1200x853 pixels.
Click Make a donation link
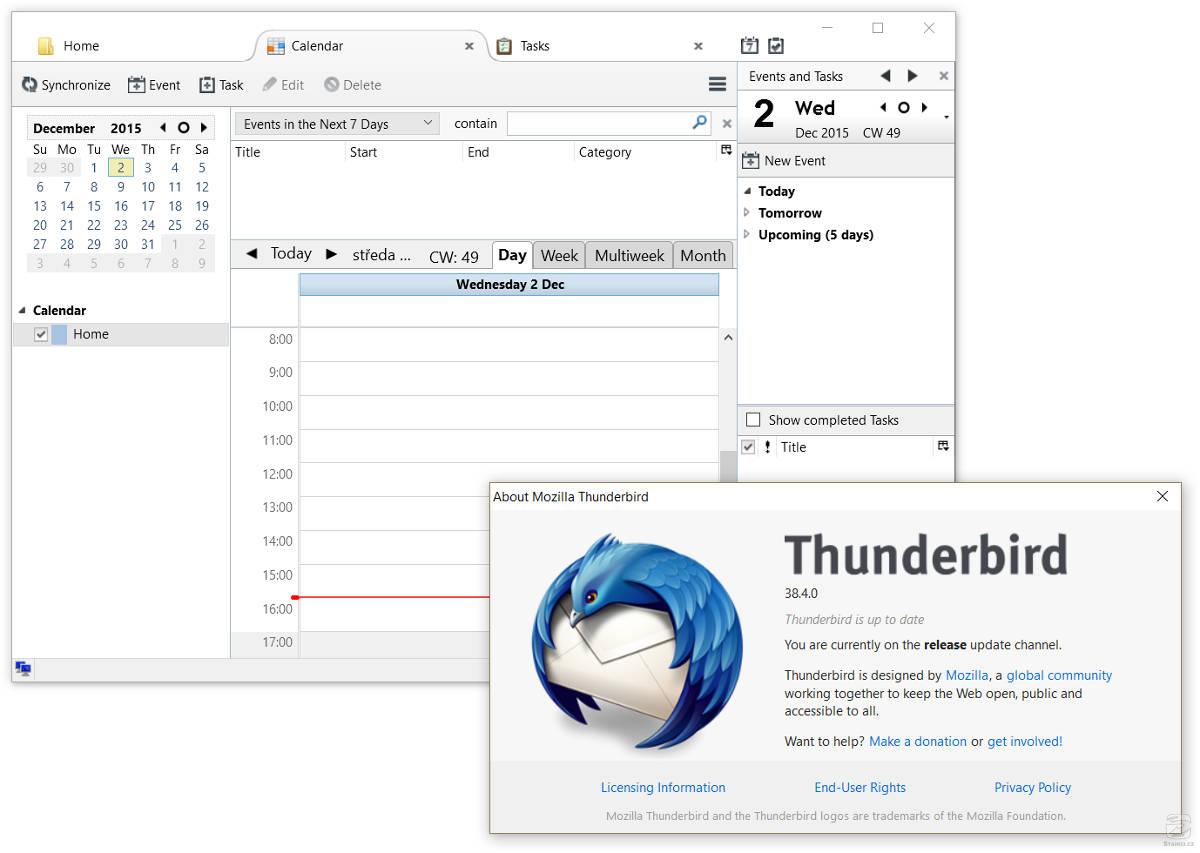[918, 741]
